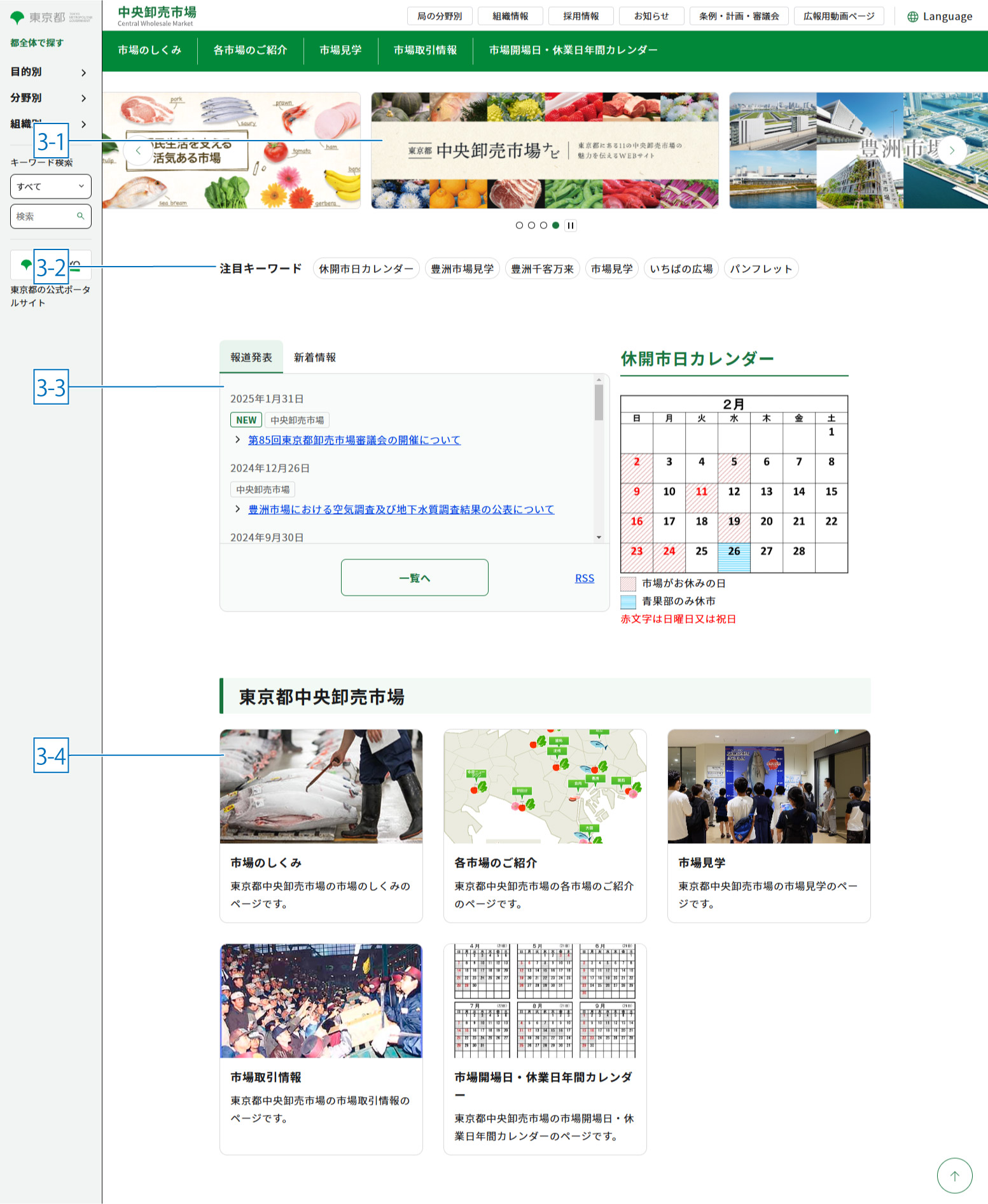Select the 報道発表 tab
This screenshot has height=1204, width=988.
(251, 357)
